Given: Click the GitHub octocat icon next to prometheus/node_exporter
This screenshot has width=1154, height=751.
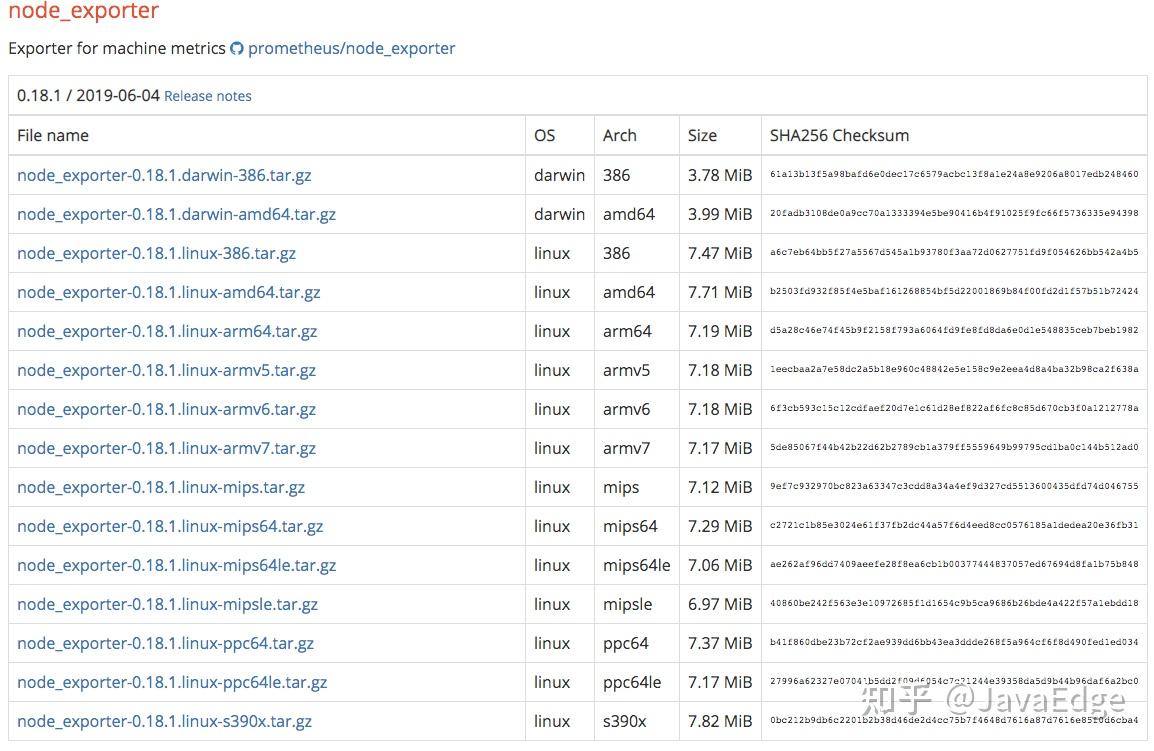Looking at the screenshot, I should (x=237, y=47).
